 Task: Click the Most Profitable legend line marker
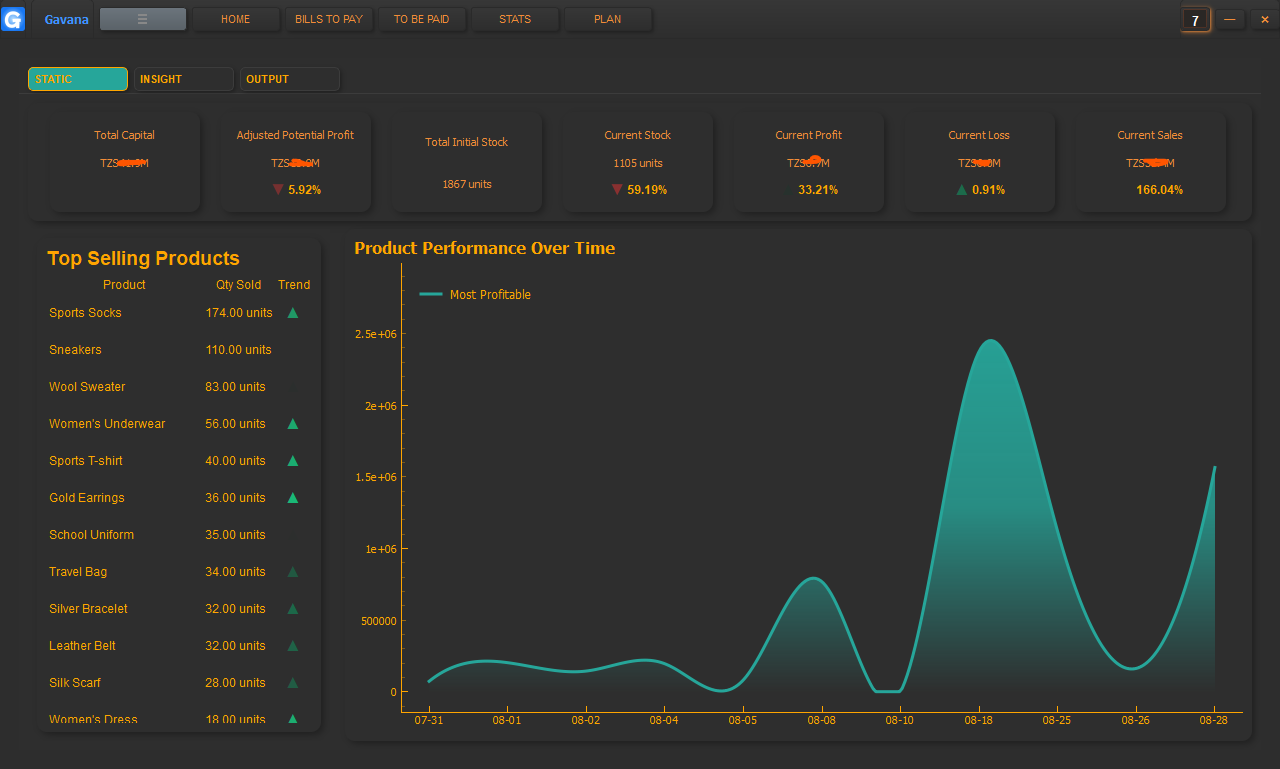tap(431, 294)
